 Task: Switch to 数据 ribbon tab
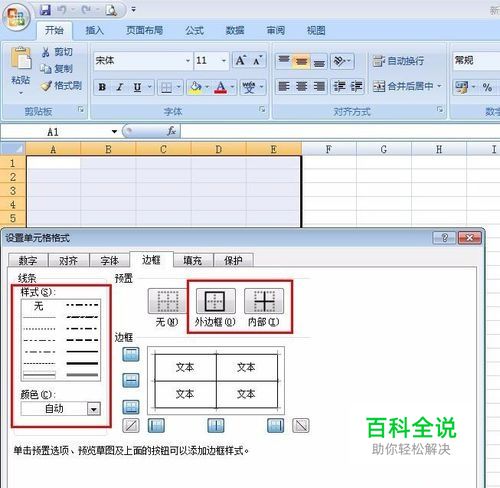(235, 31)
